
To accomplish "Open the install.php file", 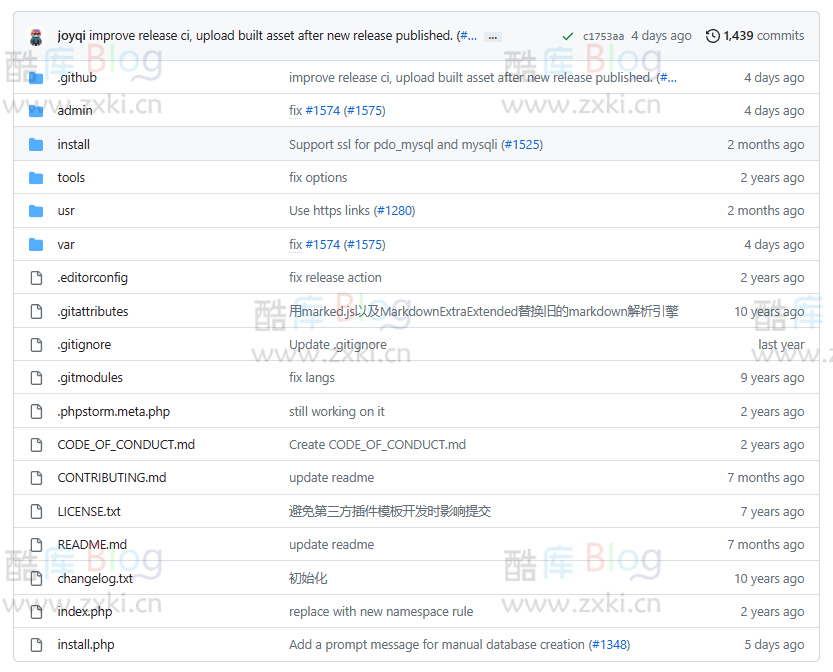I will (x=85, y=644).
